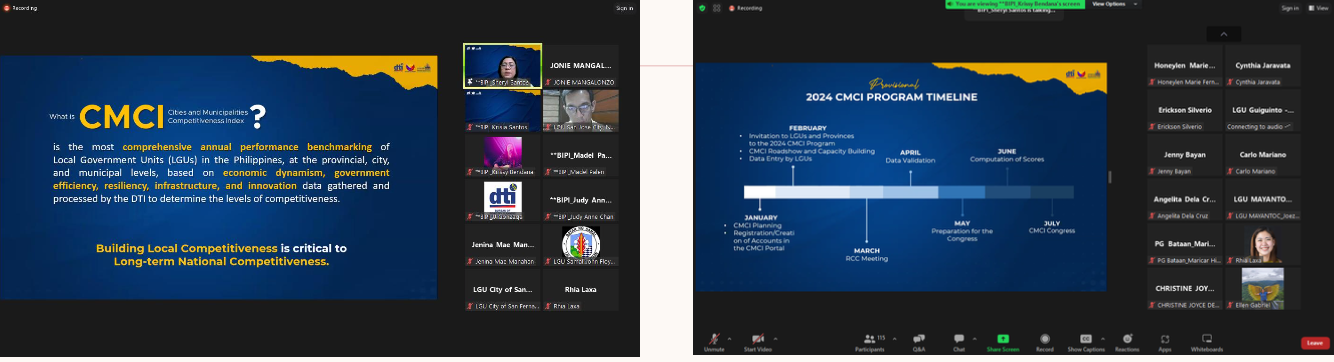Select Jenina Mae Manahan tile

click(503, 245)
